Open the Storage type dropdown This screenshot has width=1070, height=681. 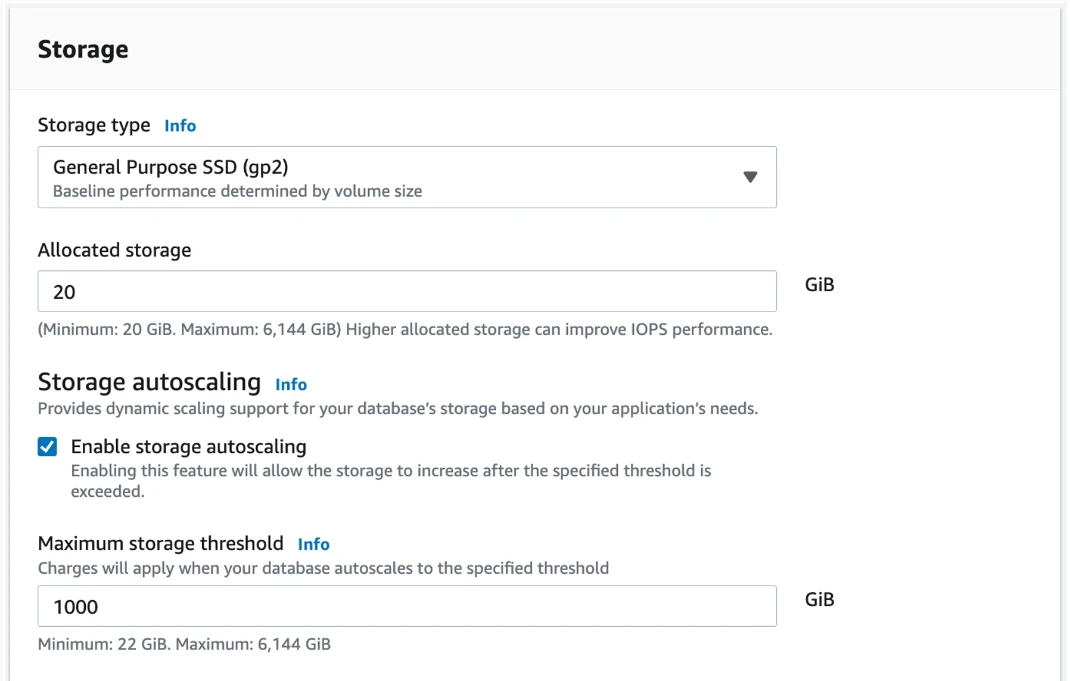pyautogui.click(x=407, y=177)
